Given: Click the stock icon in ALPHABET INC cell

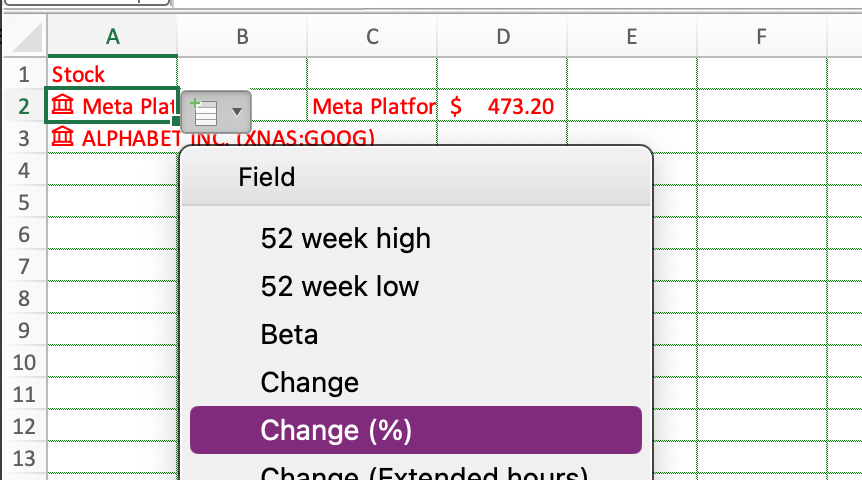Looking at the screenshot, I should 63,136.
